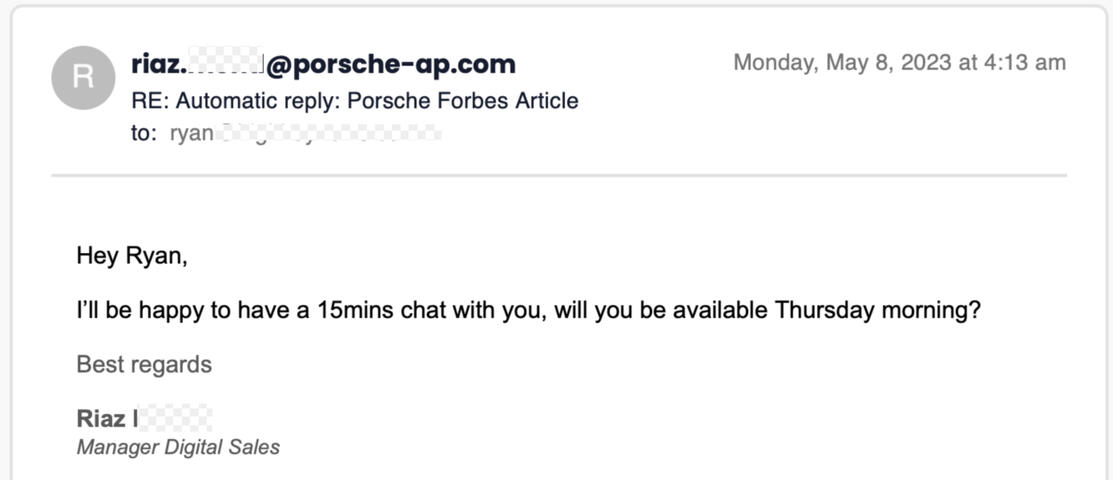Click the subject line RE: Automatic reply

[354, 100]
